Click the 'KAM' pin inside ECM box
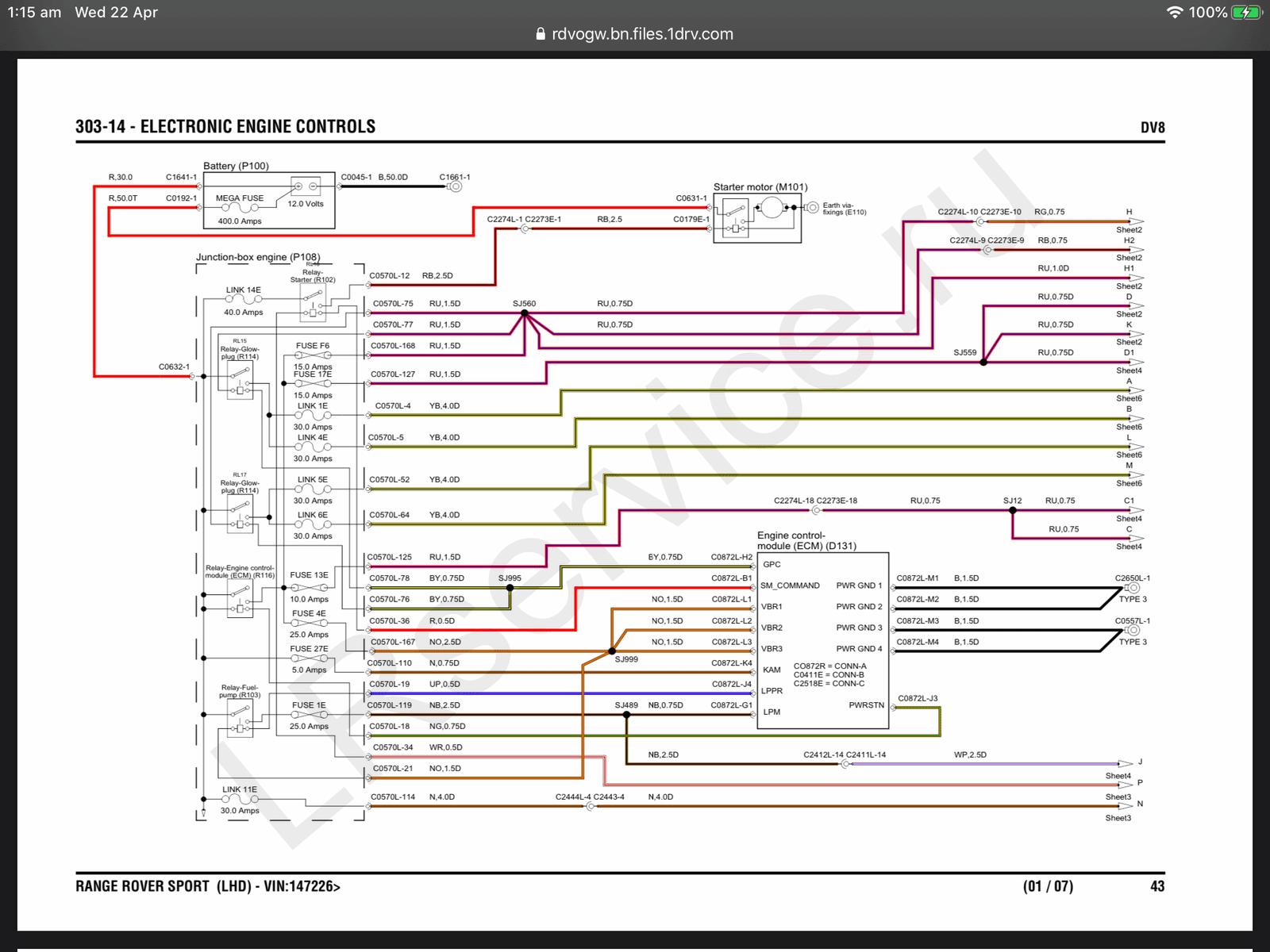The height and width of the screenshot is (952, 1270). [x=772, y=670]
